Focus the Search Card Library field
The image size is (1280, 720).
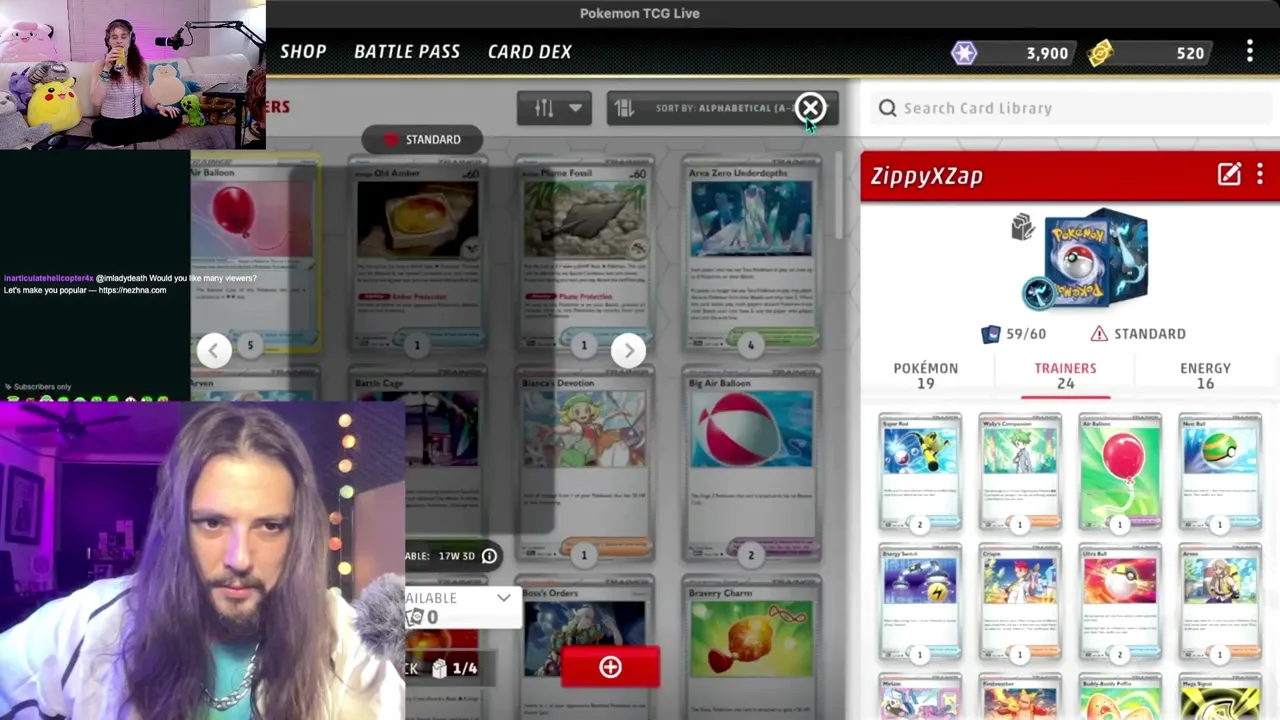(x=1069, y=108)
